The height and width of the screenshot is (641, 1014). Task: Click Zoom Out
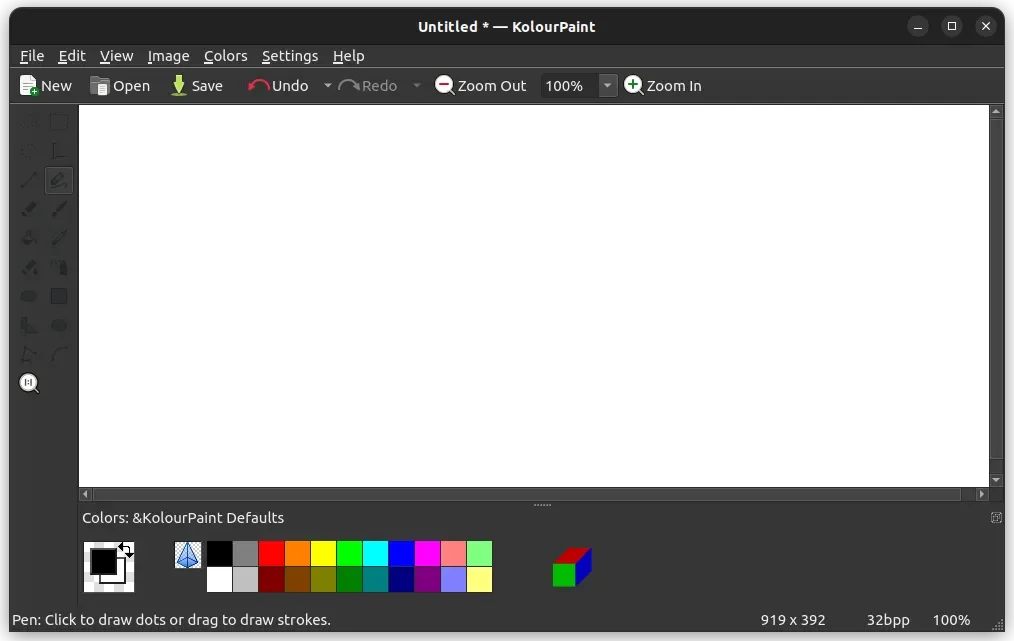[480, 85]
